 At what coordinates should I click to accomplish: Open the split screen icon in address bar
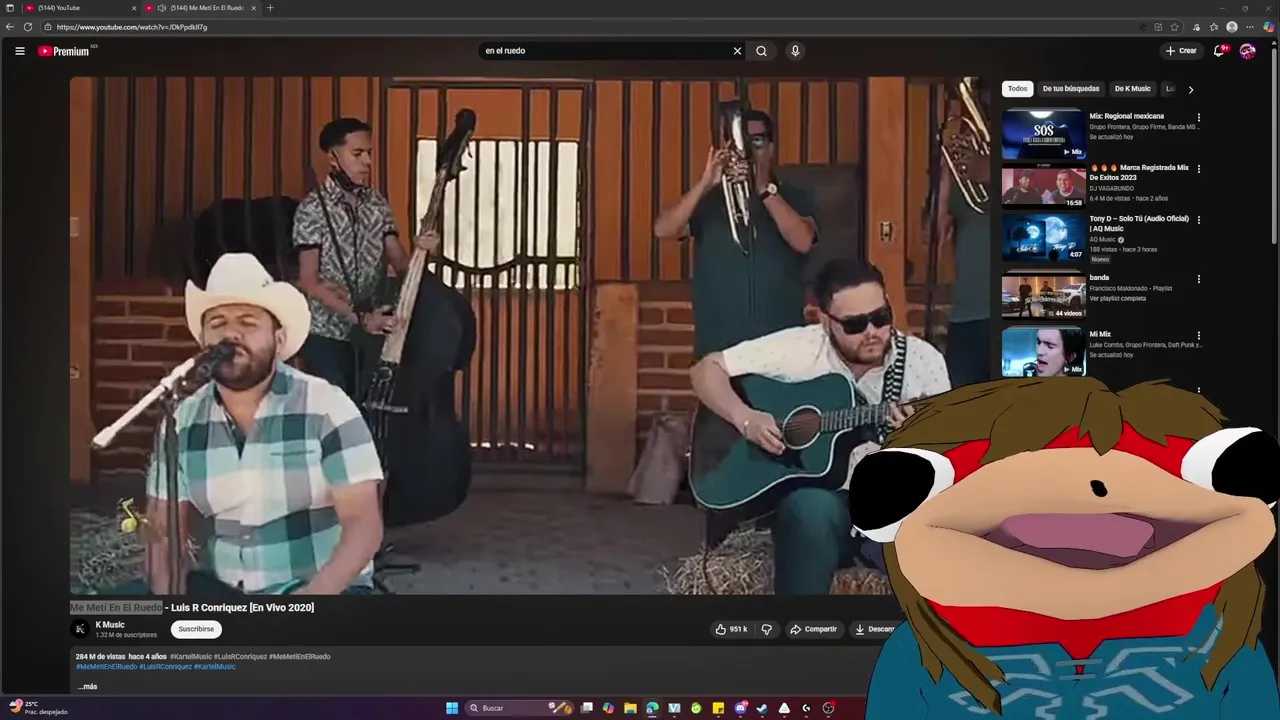click(x=1158, y=27)
